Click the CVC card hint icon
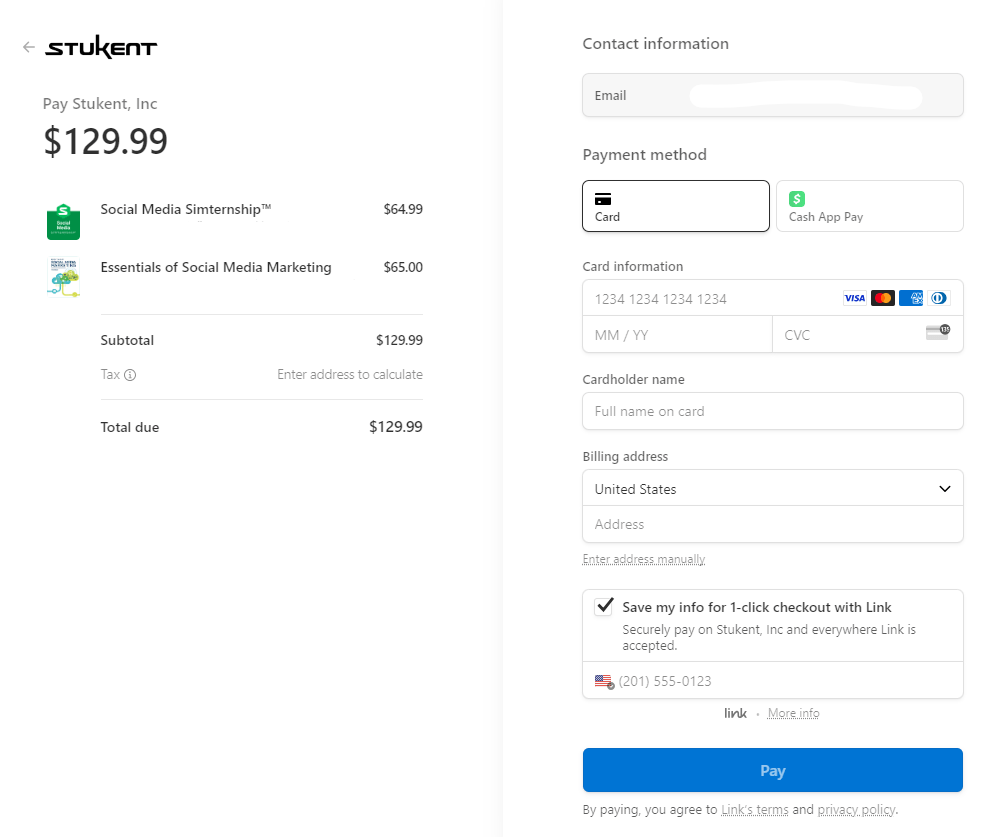1008x837 pixels. 937,333
